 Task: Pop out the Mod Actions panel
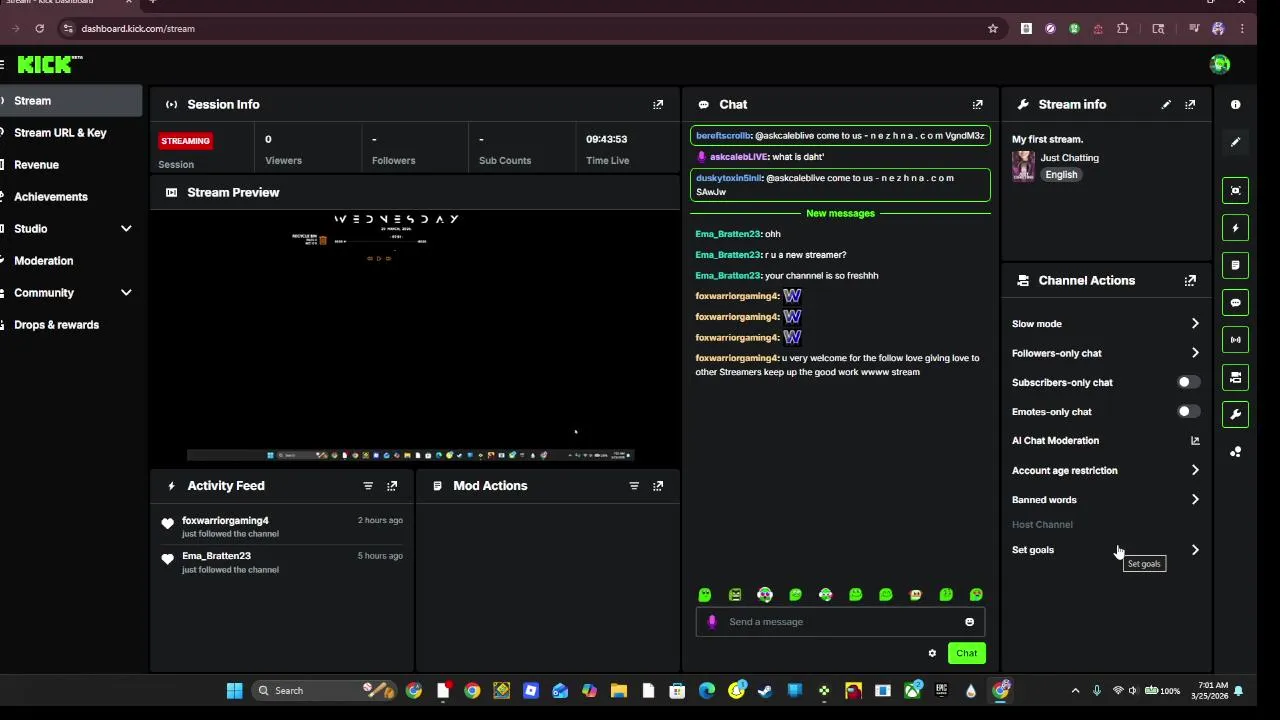[658, 486]
